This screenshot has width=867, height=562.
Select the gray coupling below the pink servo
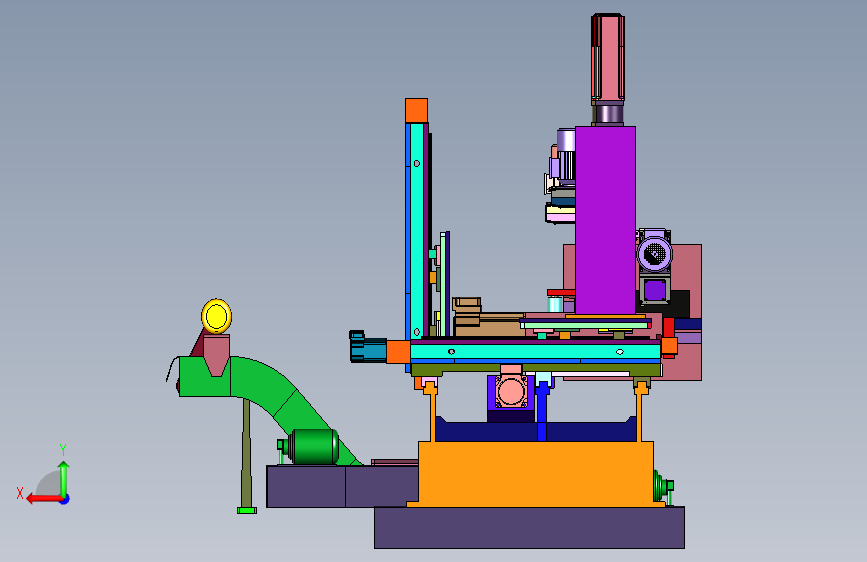point(608,114)
